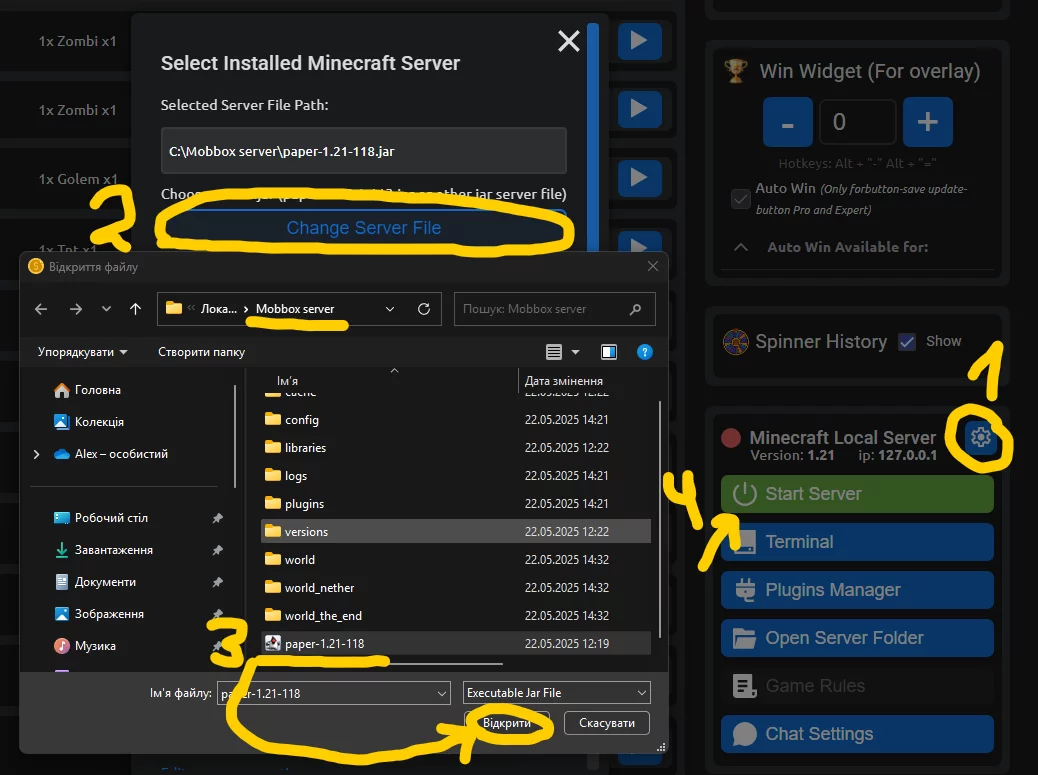Image resolution: width=1038 pixels, height=775 pixels.
Task: Unpin Робочий стіл pin icon
Action: pyautogui.click(x=217, y=518)
